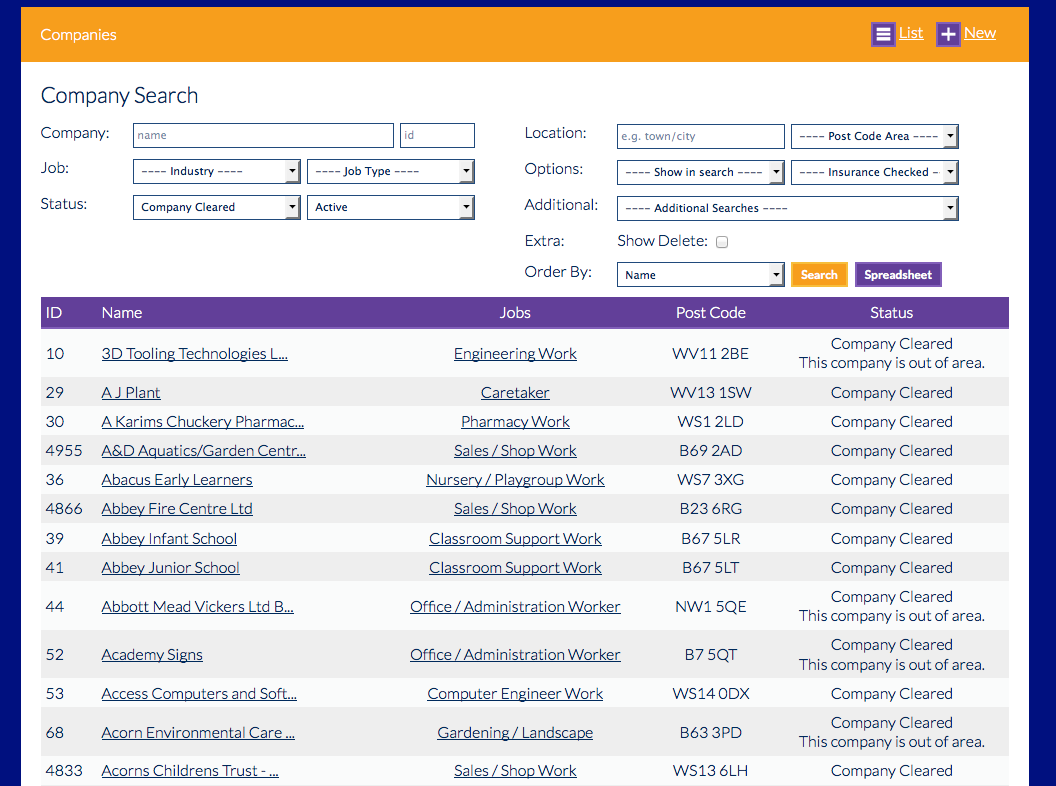Select post code B7 5QT
The image size is (1056, 786).
711,655
